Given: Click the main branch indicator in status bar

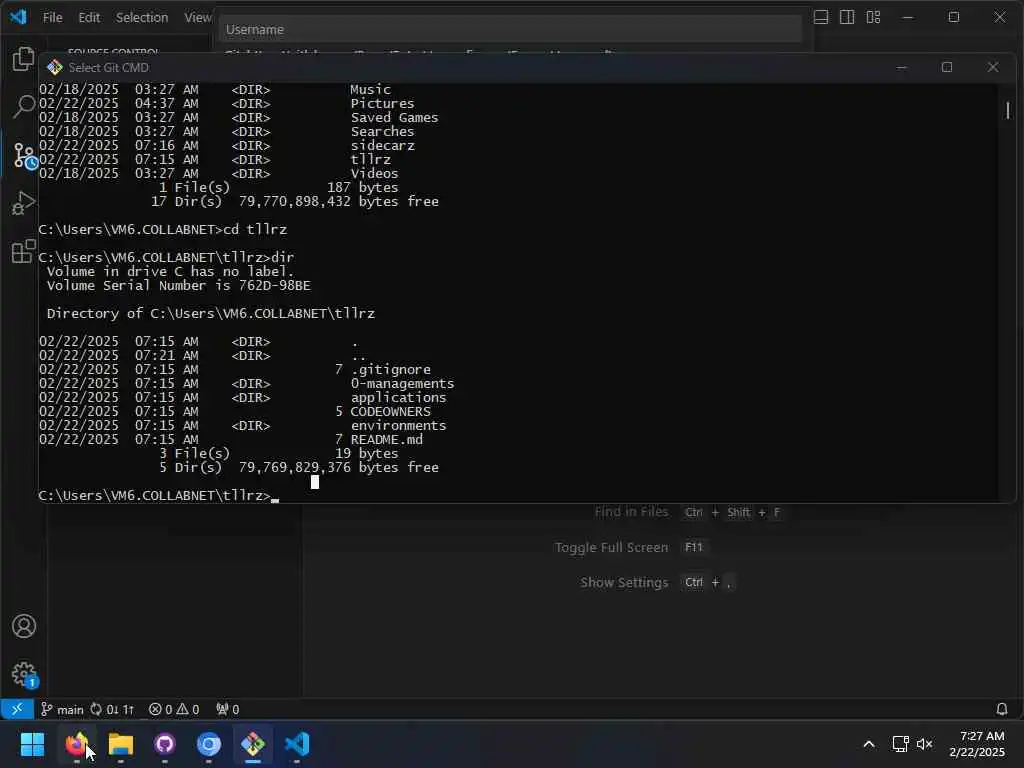Looking at the screenshot, I should point(62,709).
